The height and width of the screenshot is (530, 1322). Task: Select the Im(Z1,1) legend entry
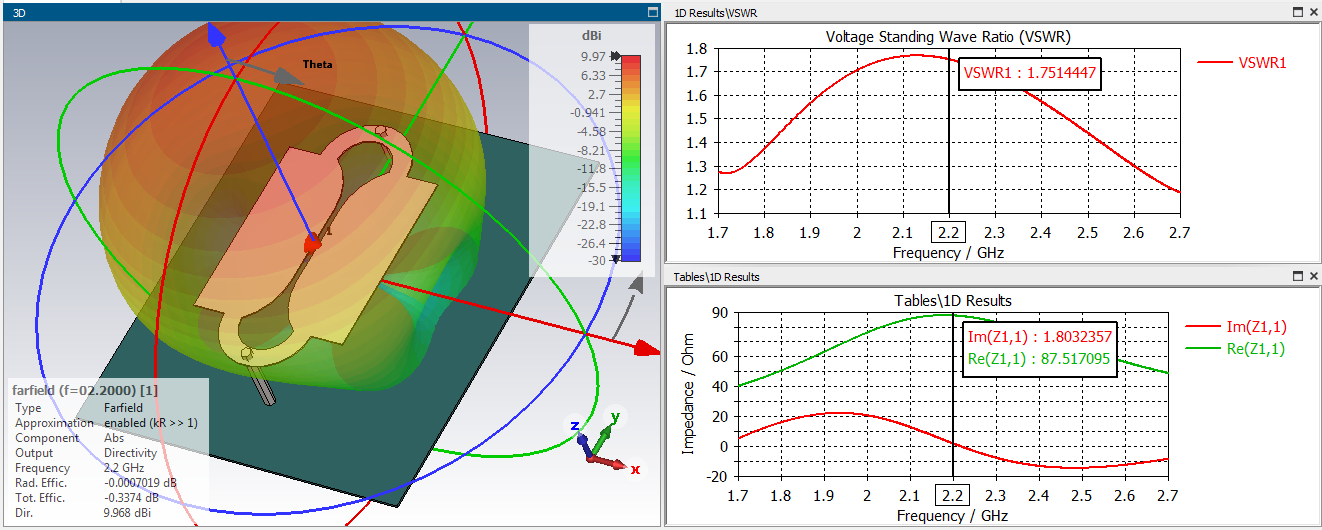1235,326
